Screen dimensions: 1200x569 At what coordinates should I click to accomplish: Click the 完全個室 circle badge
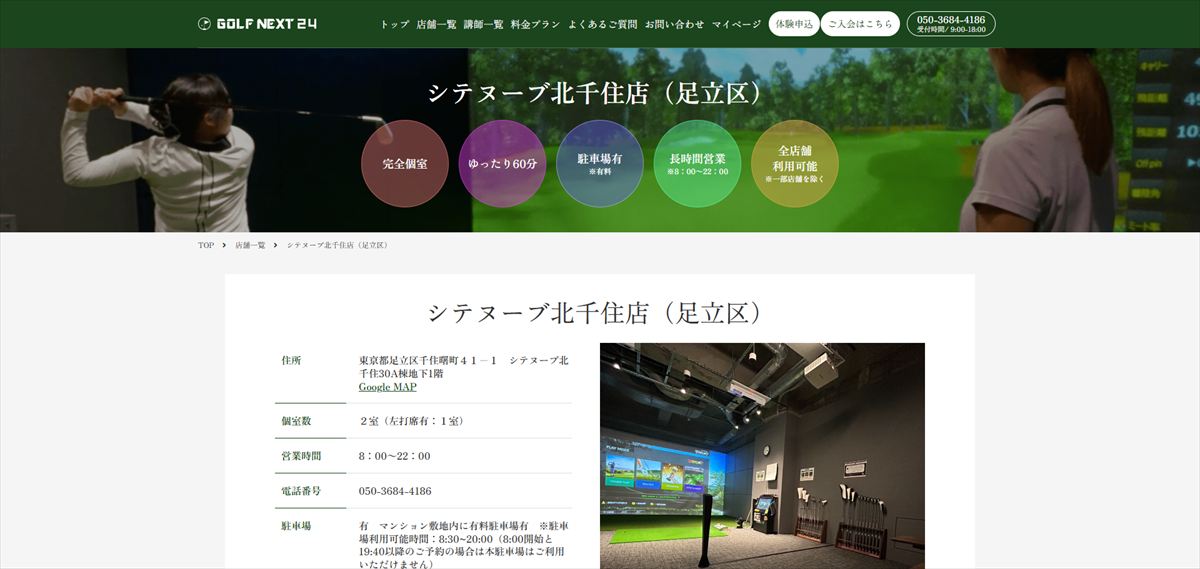pos(405,163)
